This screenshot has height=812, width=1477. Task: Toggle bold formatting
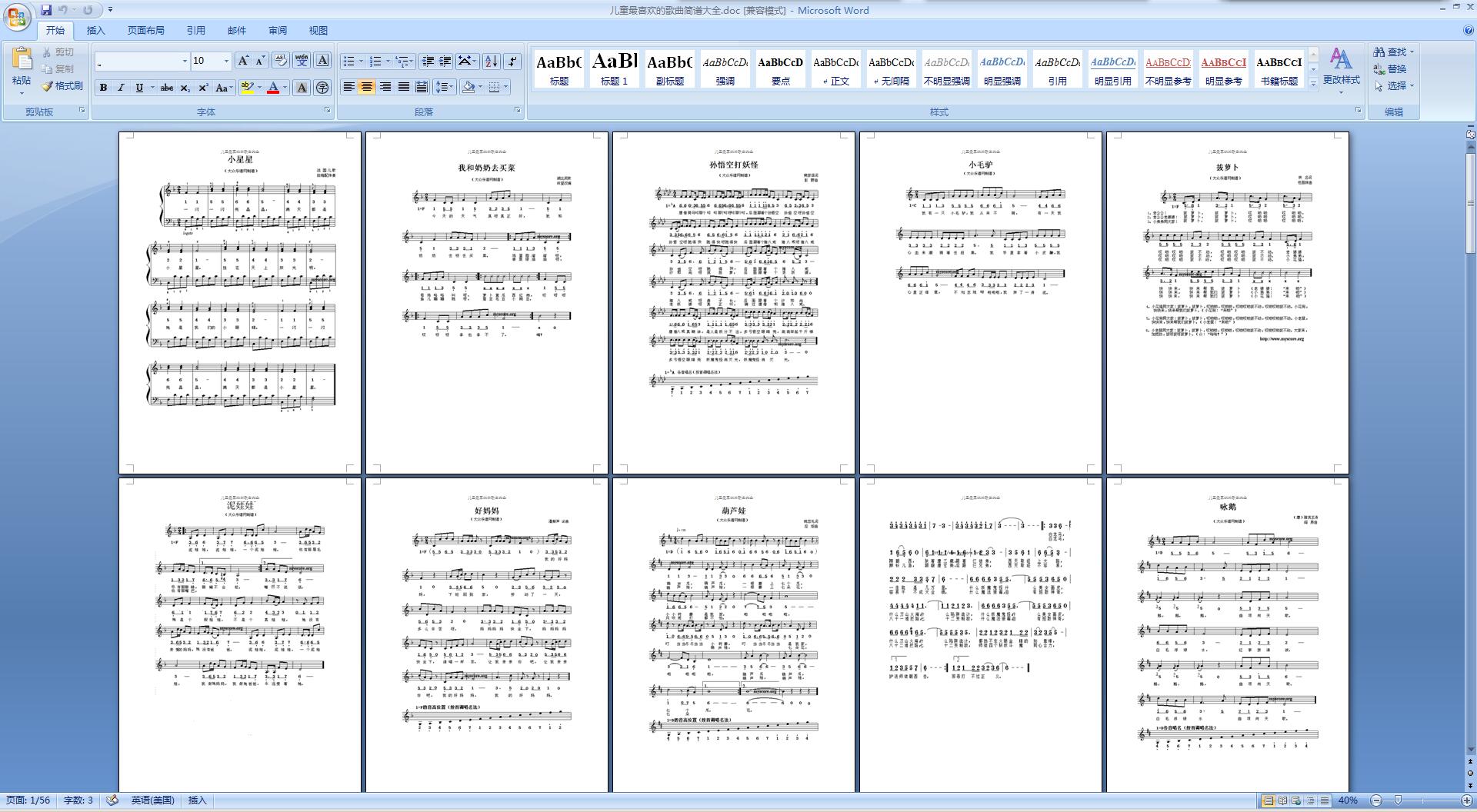click(x=103, y=88)
